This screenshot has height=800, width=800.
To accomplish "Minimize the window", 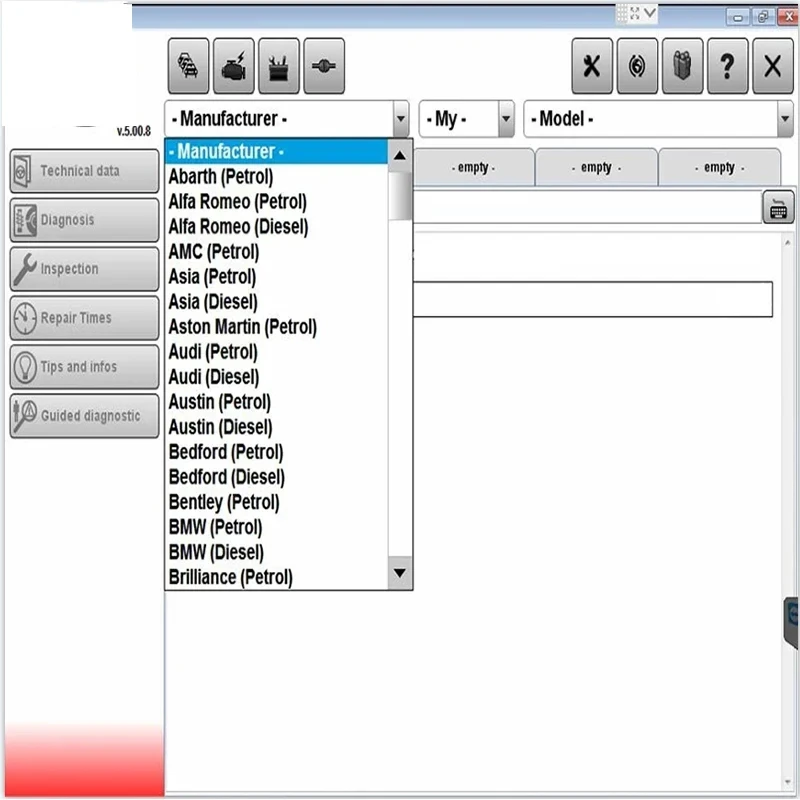I will 738,17.
